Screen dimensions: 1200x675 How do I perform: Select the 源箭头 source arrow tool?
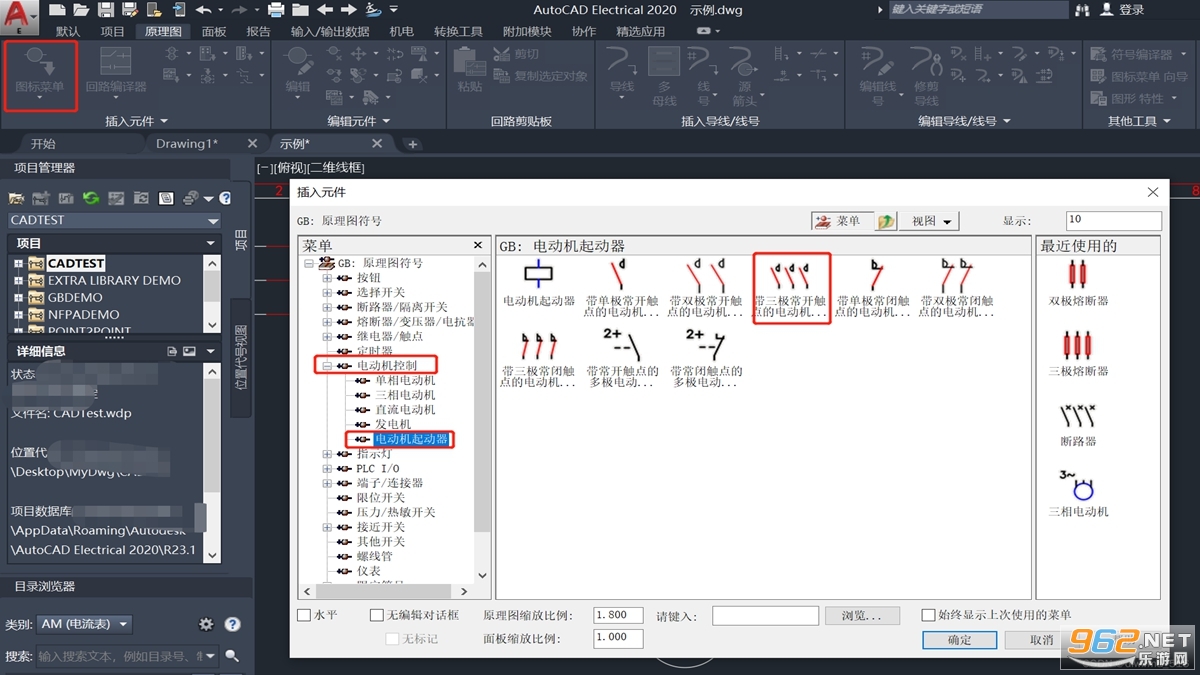(x=744, y=76)
